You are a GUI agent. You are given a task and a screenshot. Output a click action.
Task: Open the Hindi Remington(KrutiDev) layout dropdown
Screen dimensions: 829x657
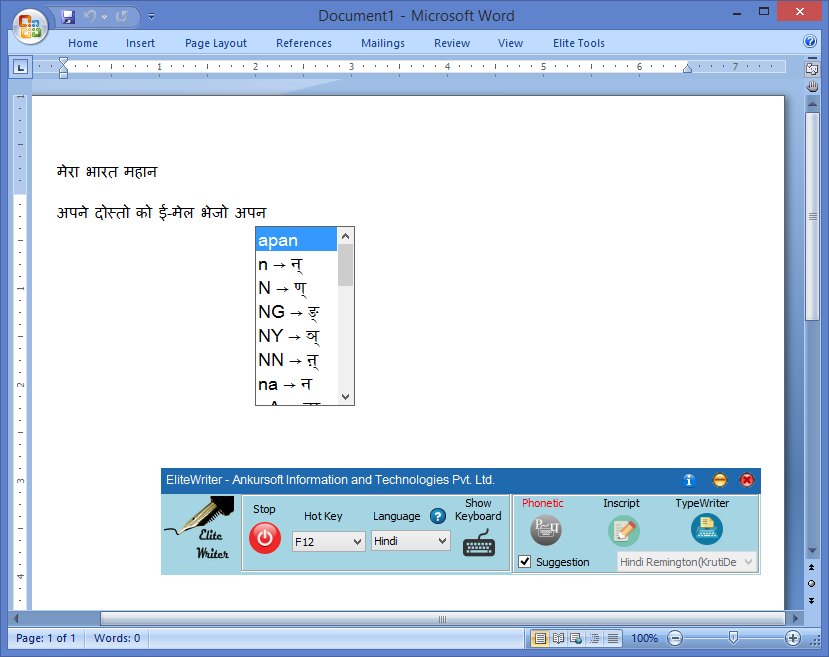(x=686, y=562)
